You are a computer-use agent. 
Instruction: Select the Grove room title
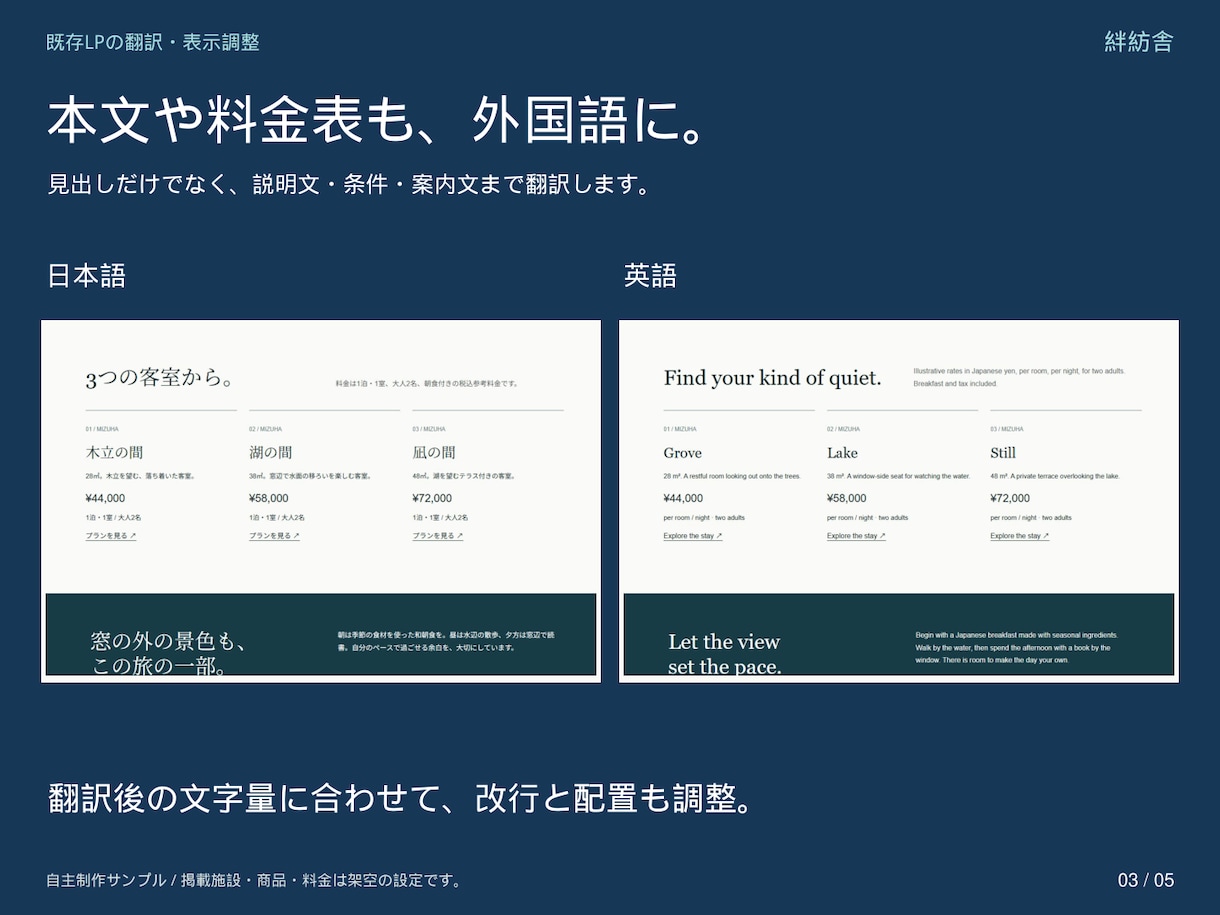tap(682, 453)
